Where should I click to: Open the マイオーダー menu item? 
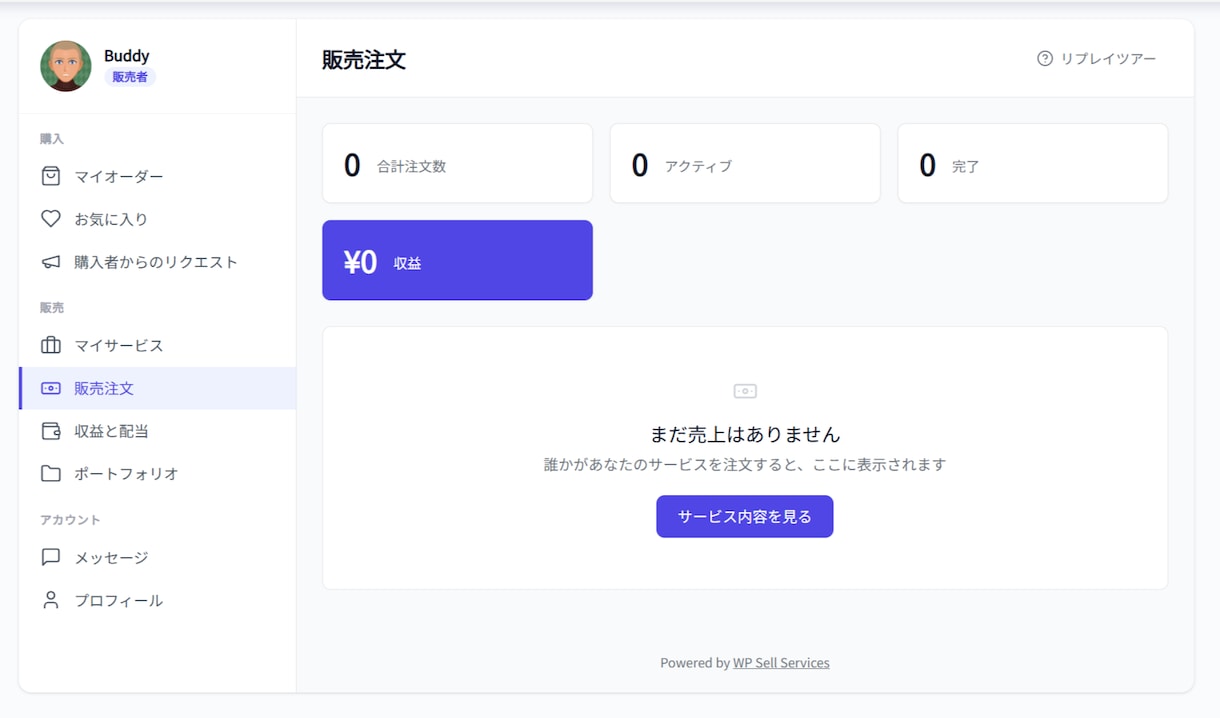157,176
